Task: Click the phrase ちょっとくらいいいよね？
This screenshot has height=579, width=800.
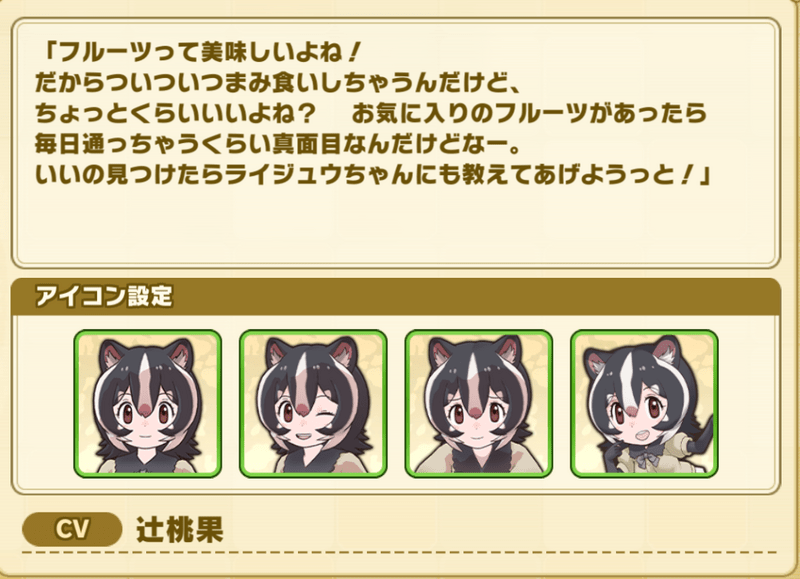Action: tap(177, 114)
